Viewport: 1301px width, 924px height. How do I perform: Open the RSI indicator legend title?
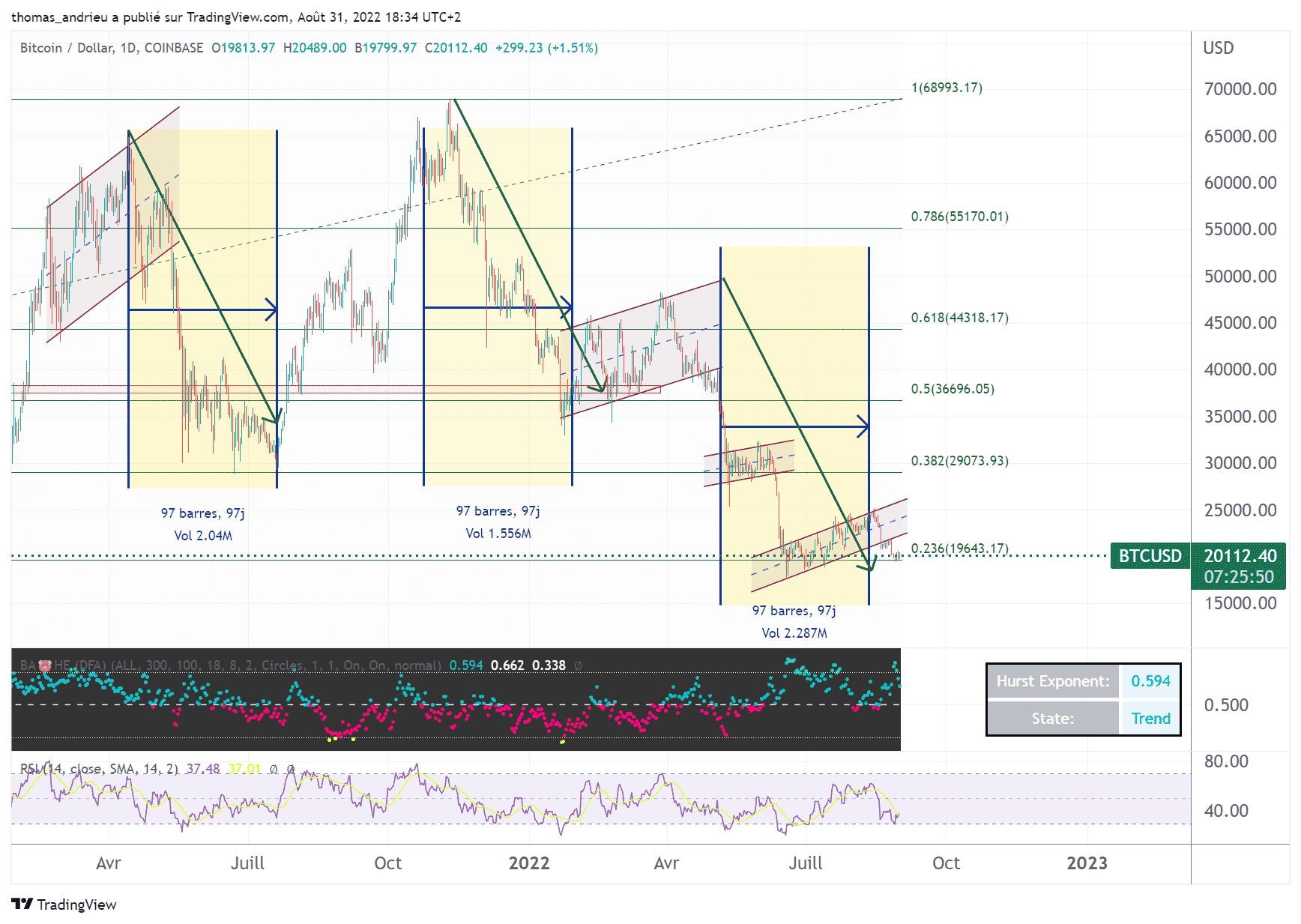click(100, 769)
